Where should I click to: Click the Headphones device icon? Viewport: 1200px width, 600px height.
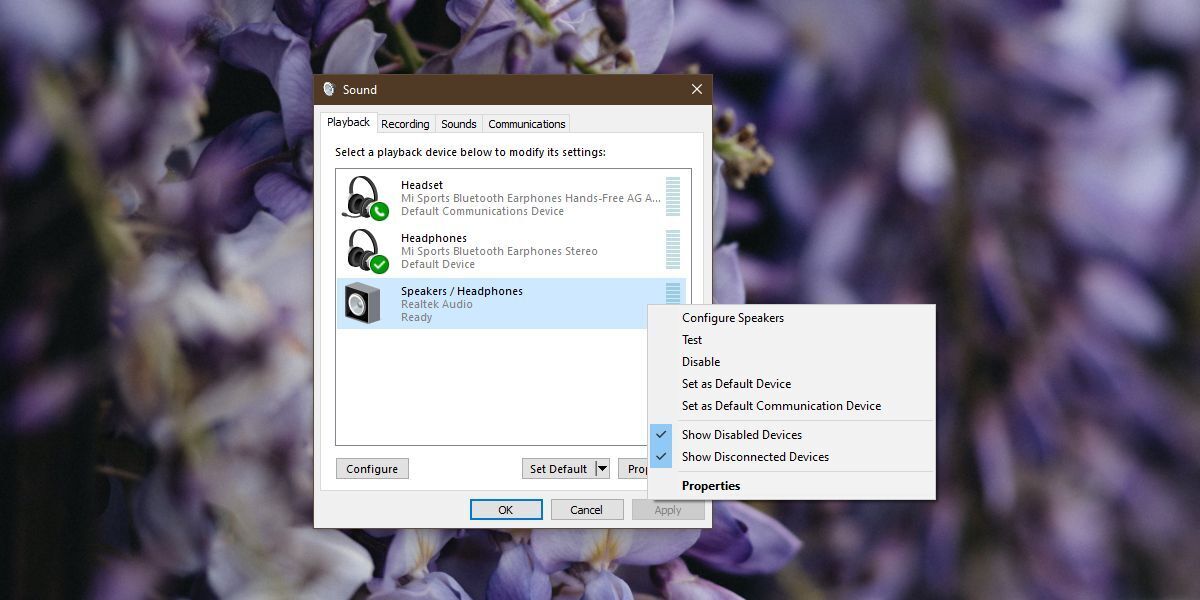361,250
